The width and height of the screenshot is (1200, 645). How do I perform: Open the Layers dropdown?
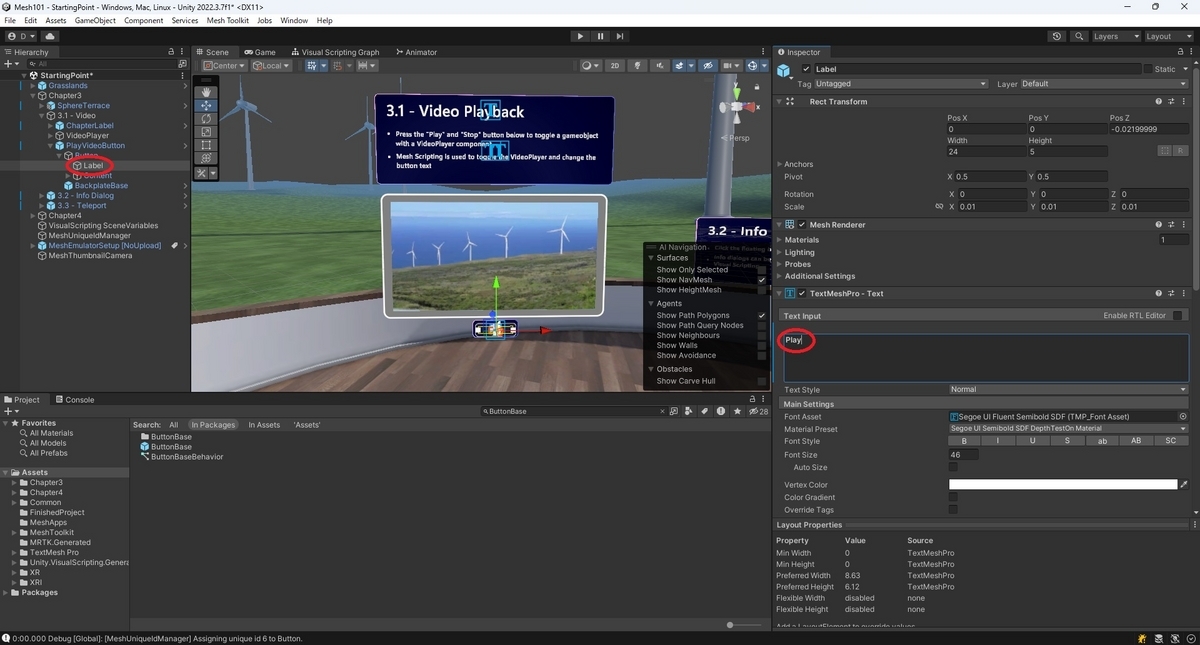click(x=1115, y=36)
